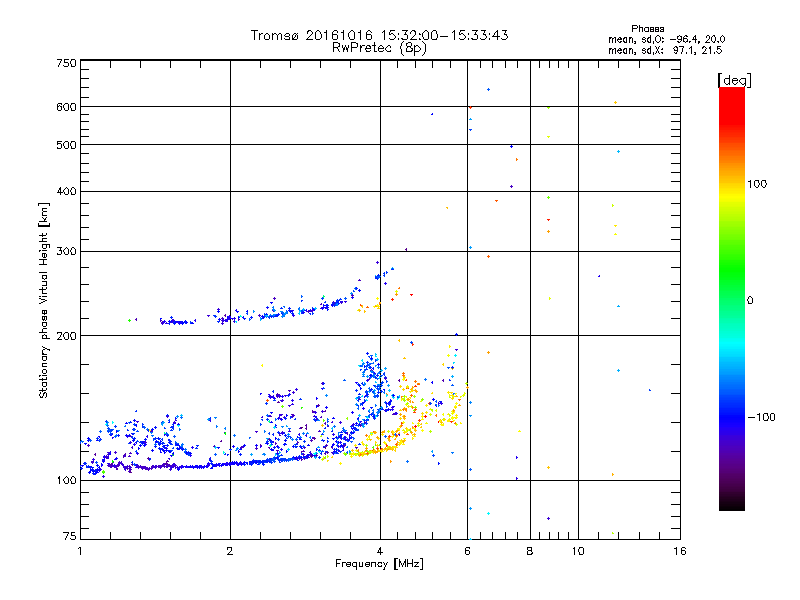Click the y-axis tick label '750'
Viewport: 800px width, 600px height.
point(67,63)
